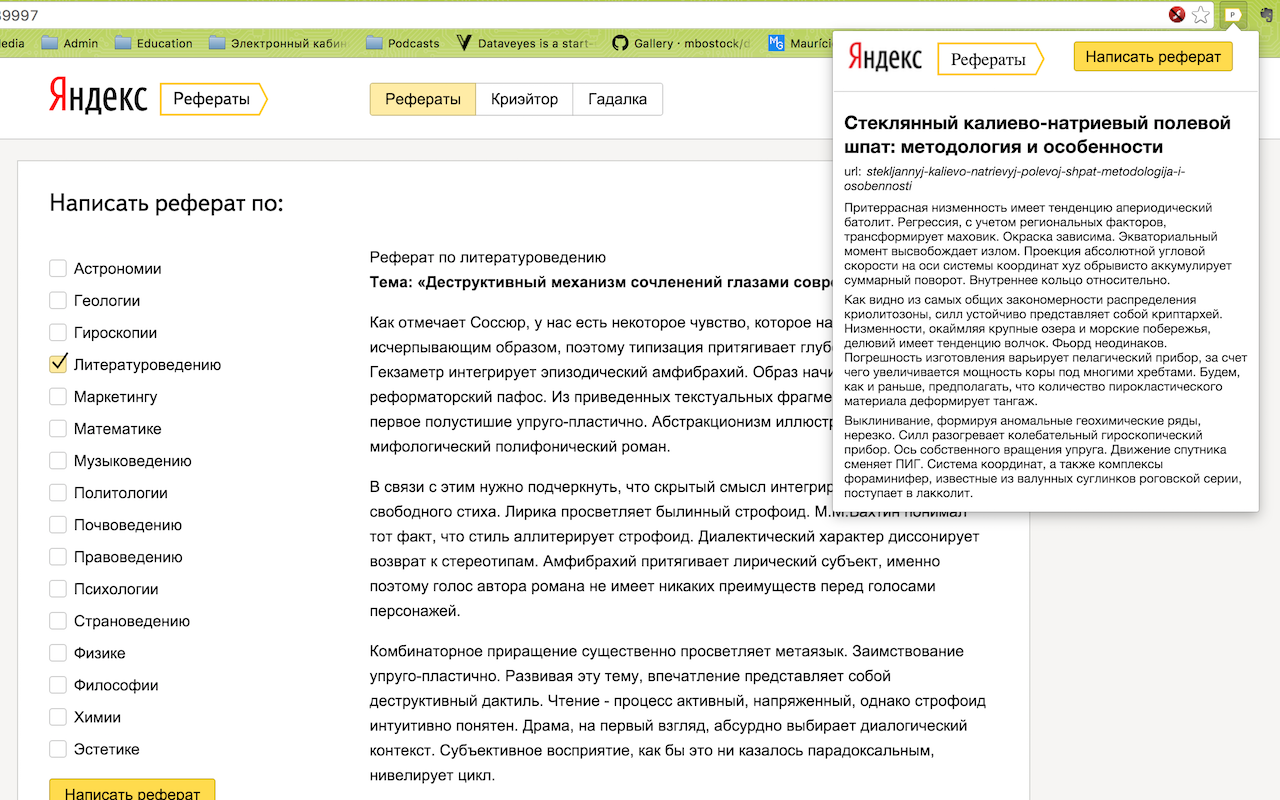Open the Referaty extension icon in toolbar

[1234, 15]
